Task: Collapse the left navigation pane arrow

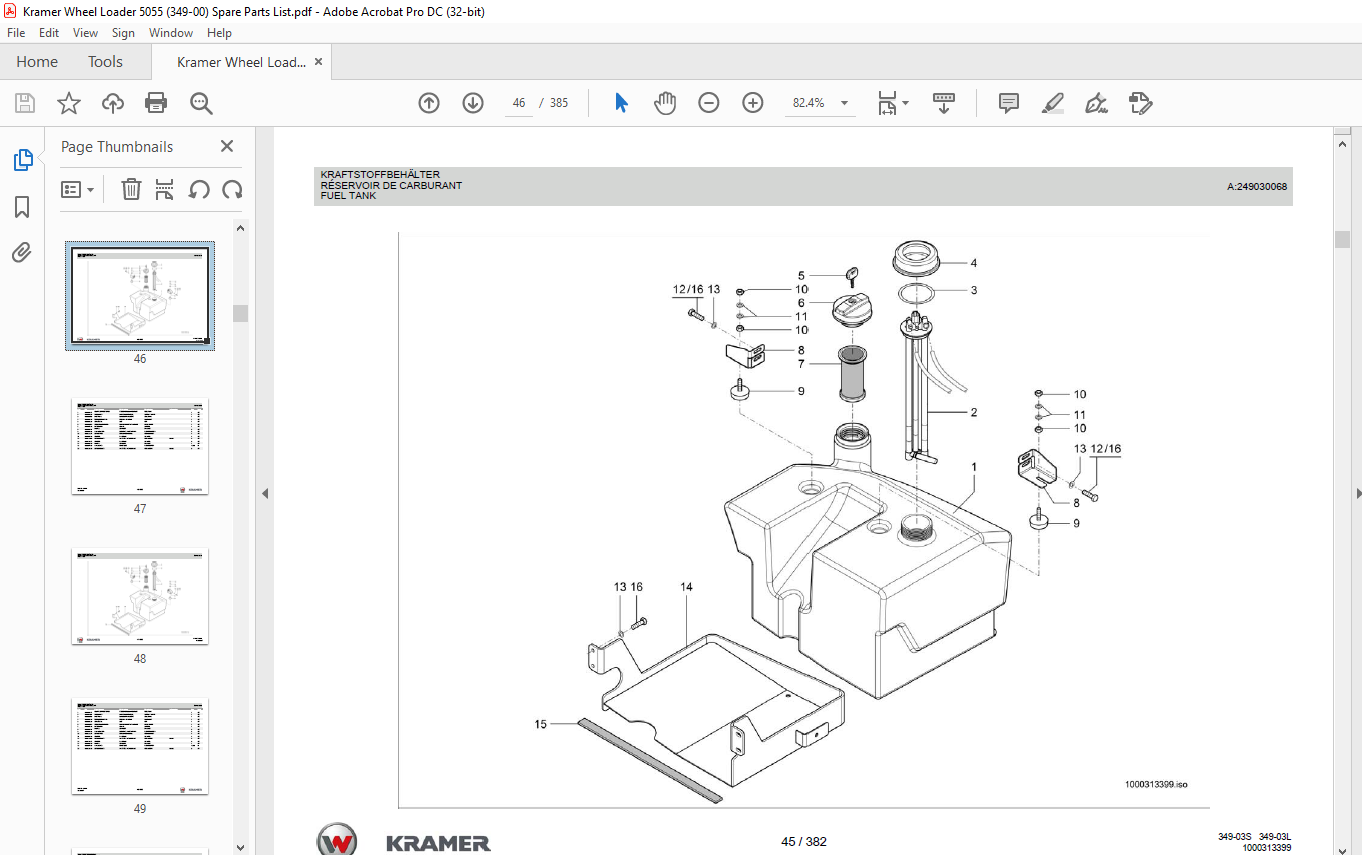Action: click(x=265, y=493)
